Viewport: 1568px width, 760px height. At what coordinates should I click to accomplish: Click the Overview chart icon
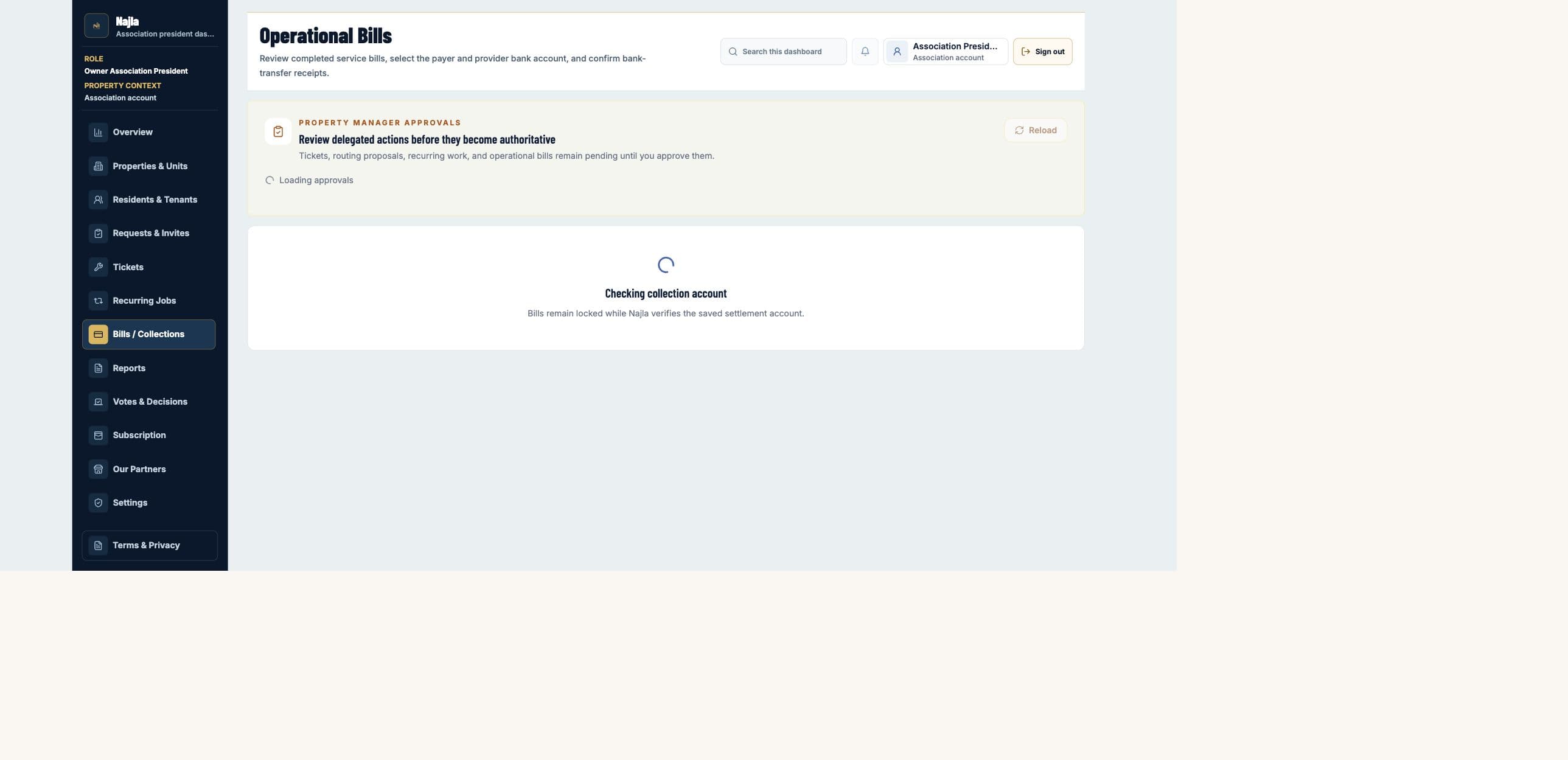(98, 132)
